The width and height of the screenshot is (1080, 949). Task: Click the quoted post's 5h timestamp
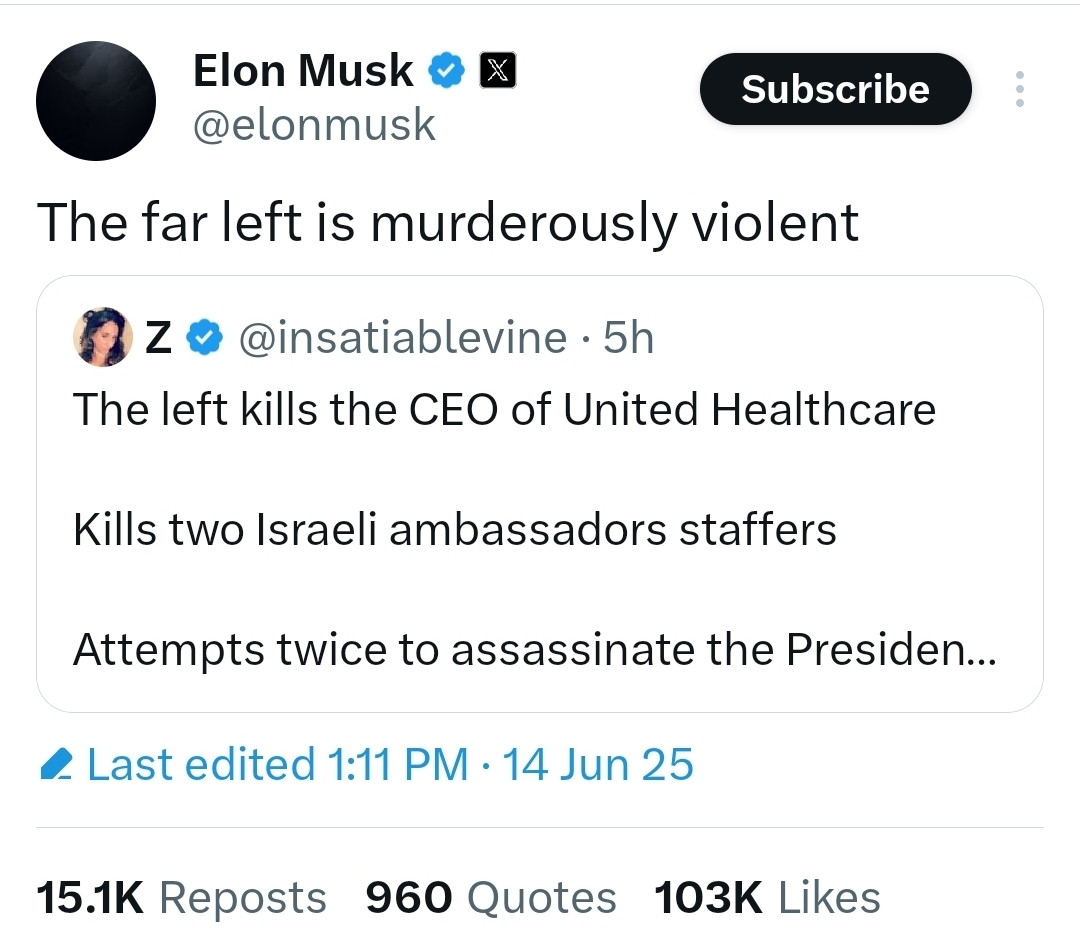[629, 339]
